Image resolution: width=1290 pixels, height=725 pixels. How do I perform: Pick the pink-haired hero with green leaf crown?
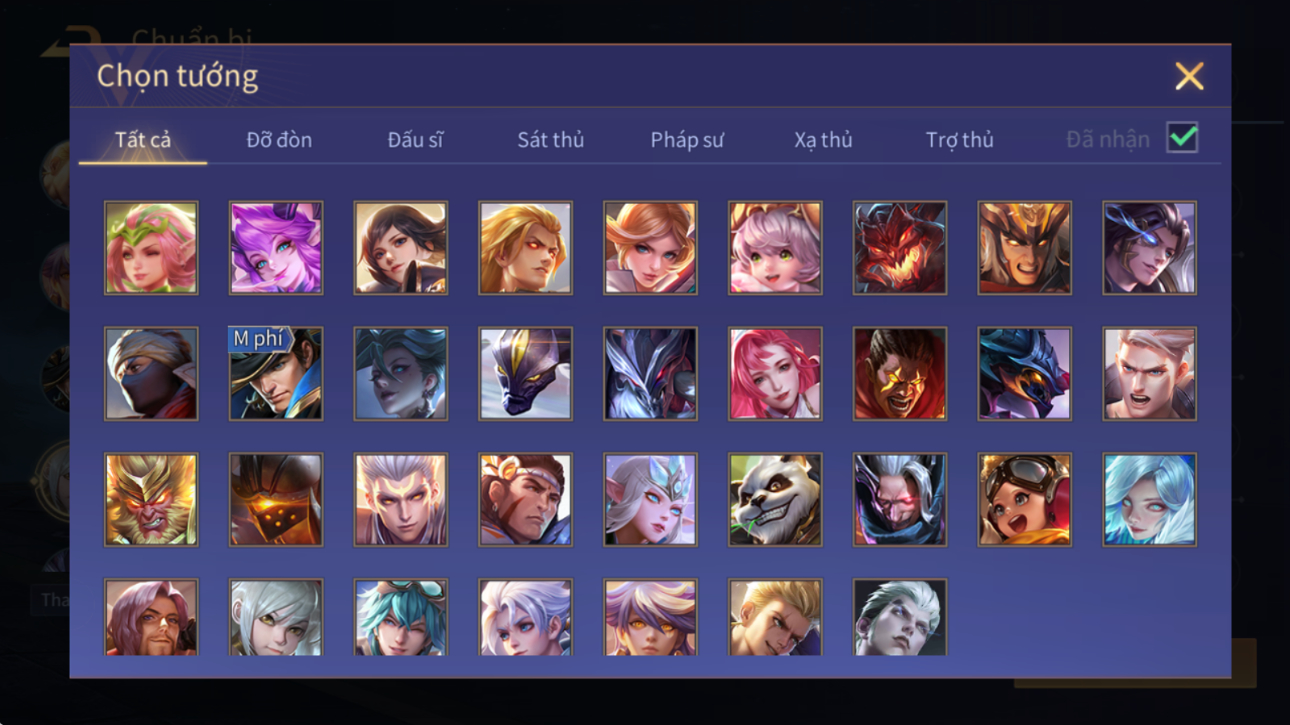click(x=151, y=248)
